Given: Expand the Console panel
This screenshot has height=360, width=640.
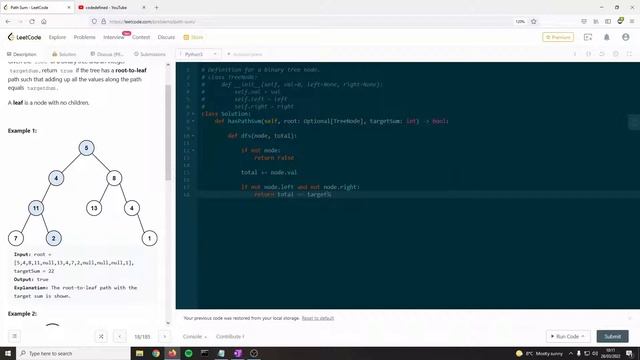Looking at the screenshot, I should 195,336.
